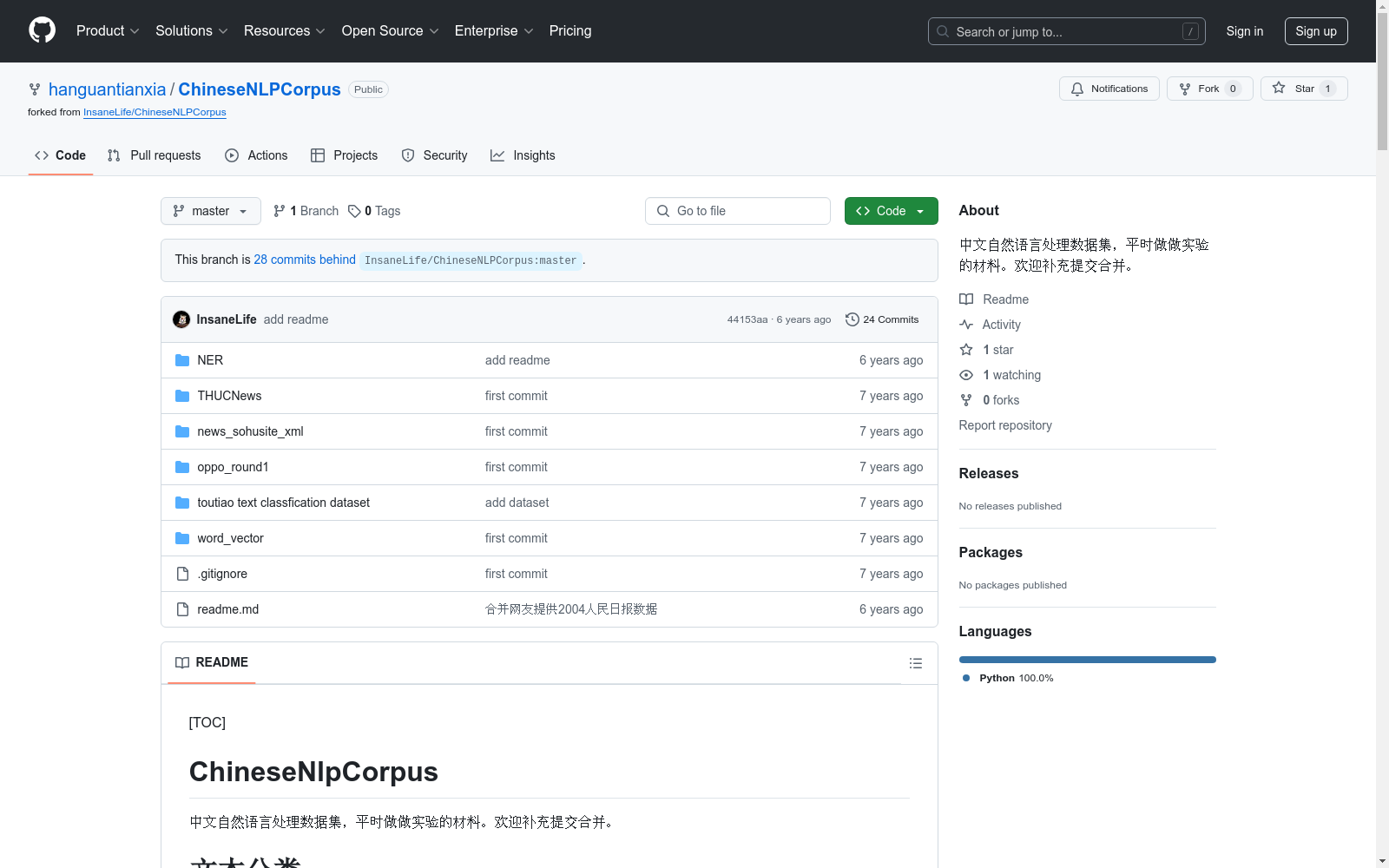This screenshot has height=868, width=1389.
Task: Open the readme.md file
Action: pos(227,609)
